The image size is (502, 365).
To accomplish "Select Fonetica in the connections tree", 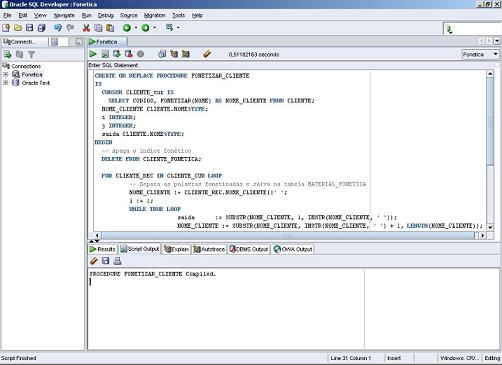I will 32,74.
